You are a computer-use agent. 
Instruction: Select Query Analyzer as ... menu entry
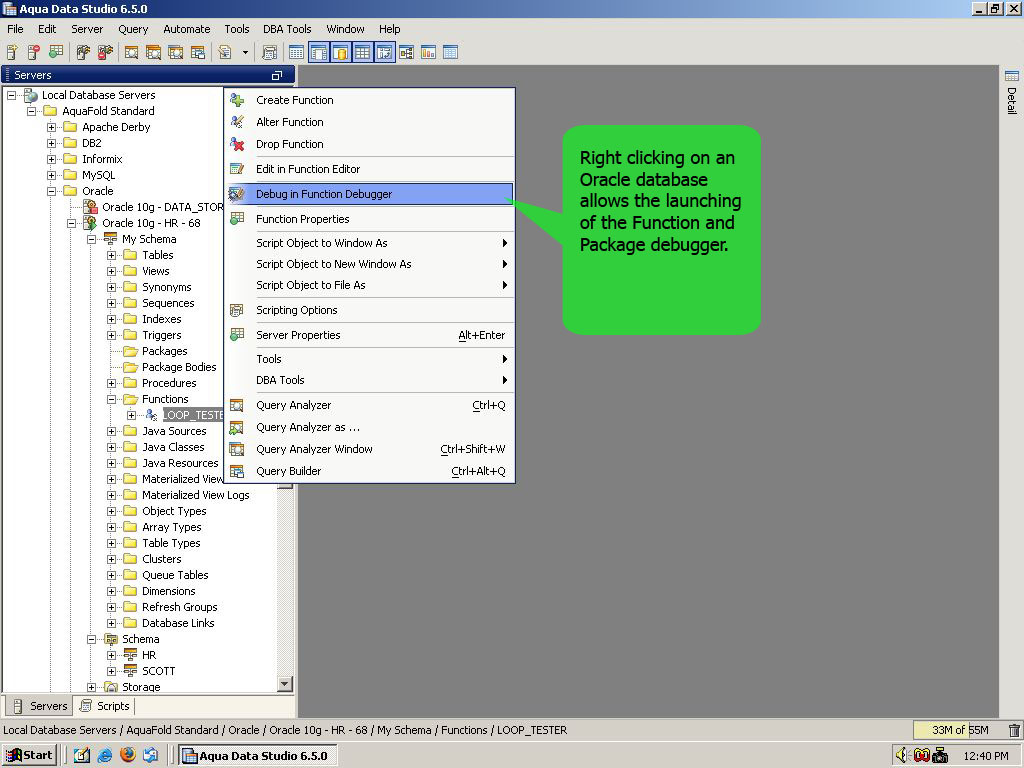(370, 427)
